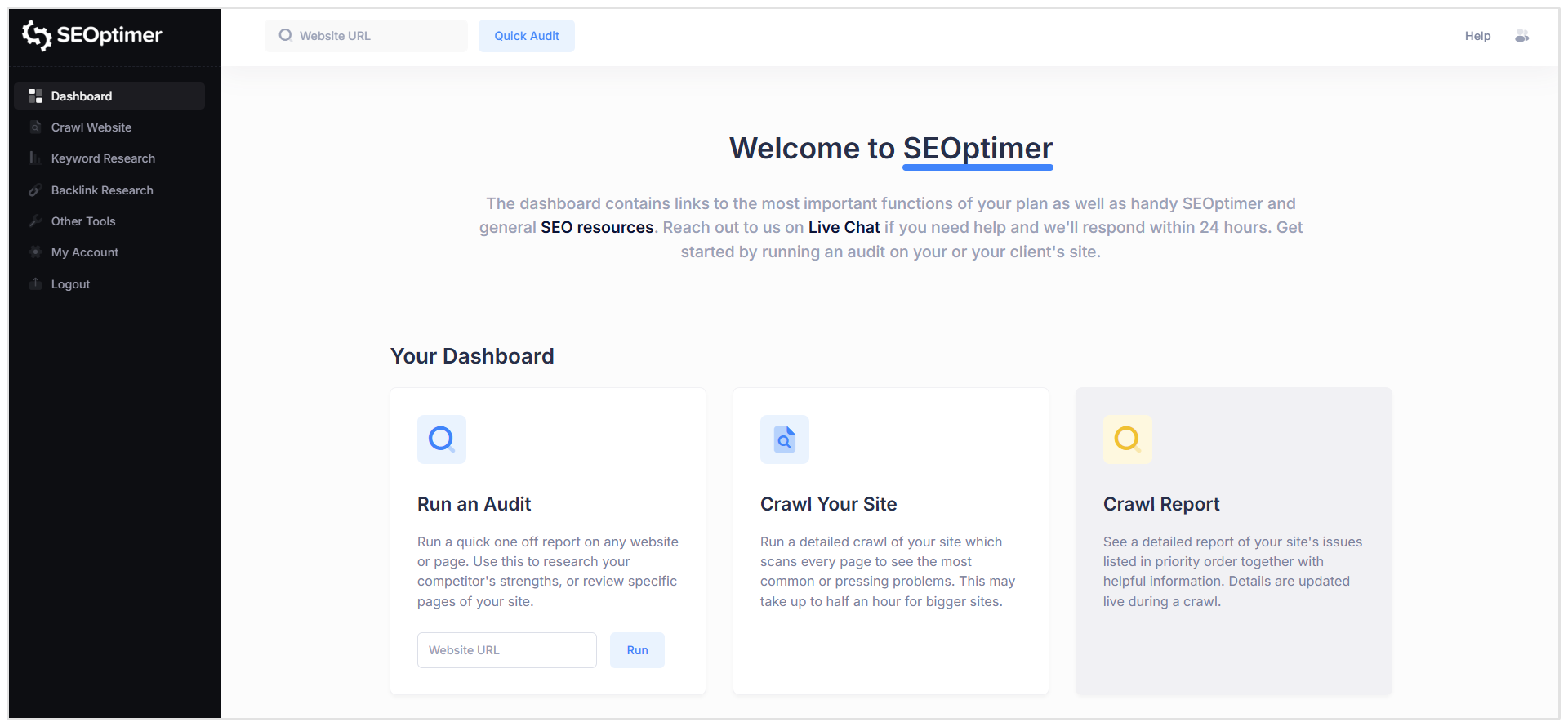Open the Crawl Report card title

(1161, 504)
